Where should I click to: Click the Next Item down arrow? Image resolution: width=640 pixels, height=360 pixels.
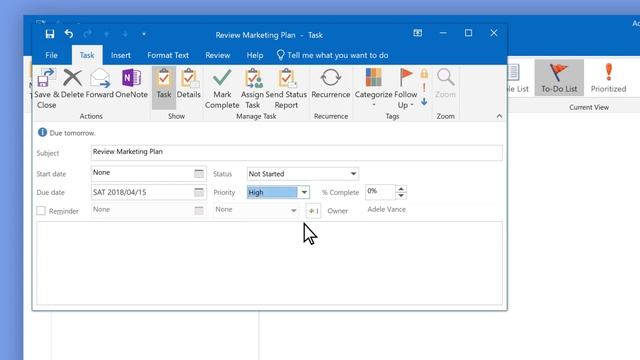click(125, 34)
